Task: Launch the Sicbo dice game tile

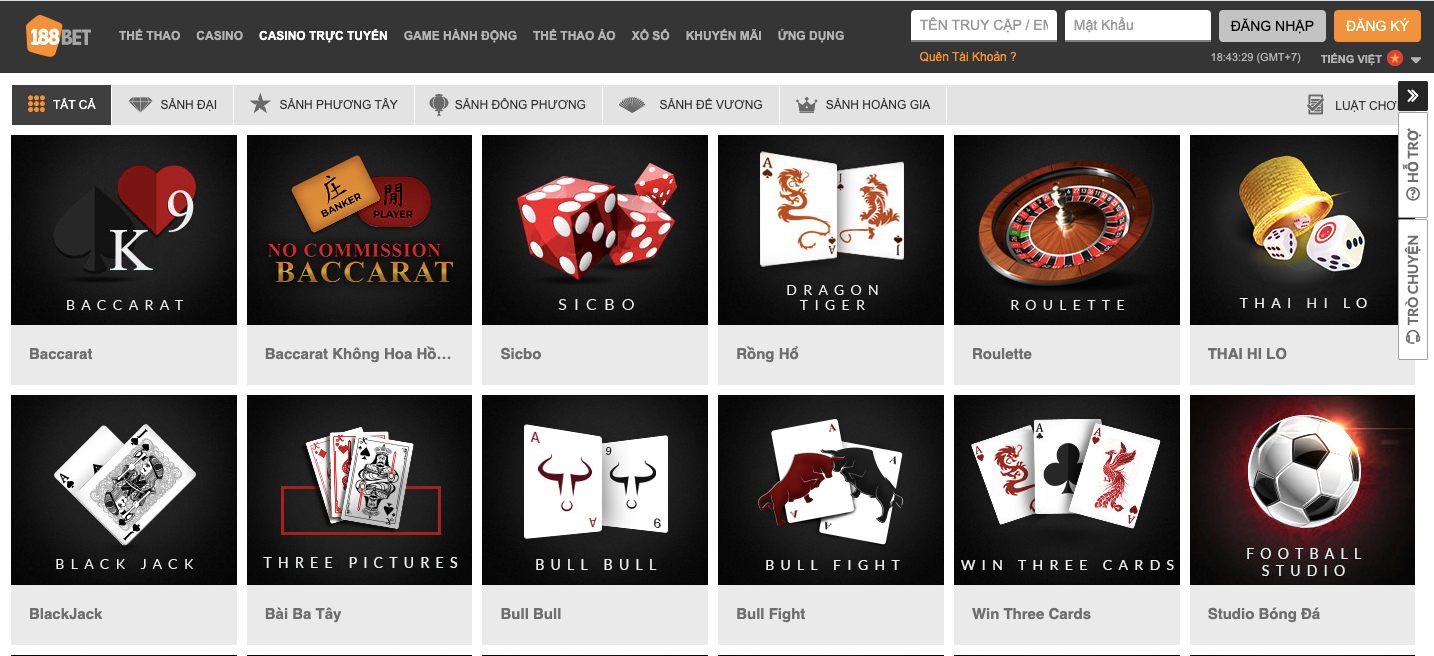Action: tap(595, 230)
